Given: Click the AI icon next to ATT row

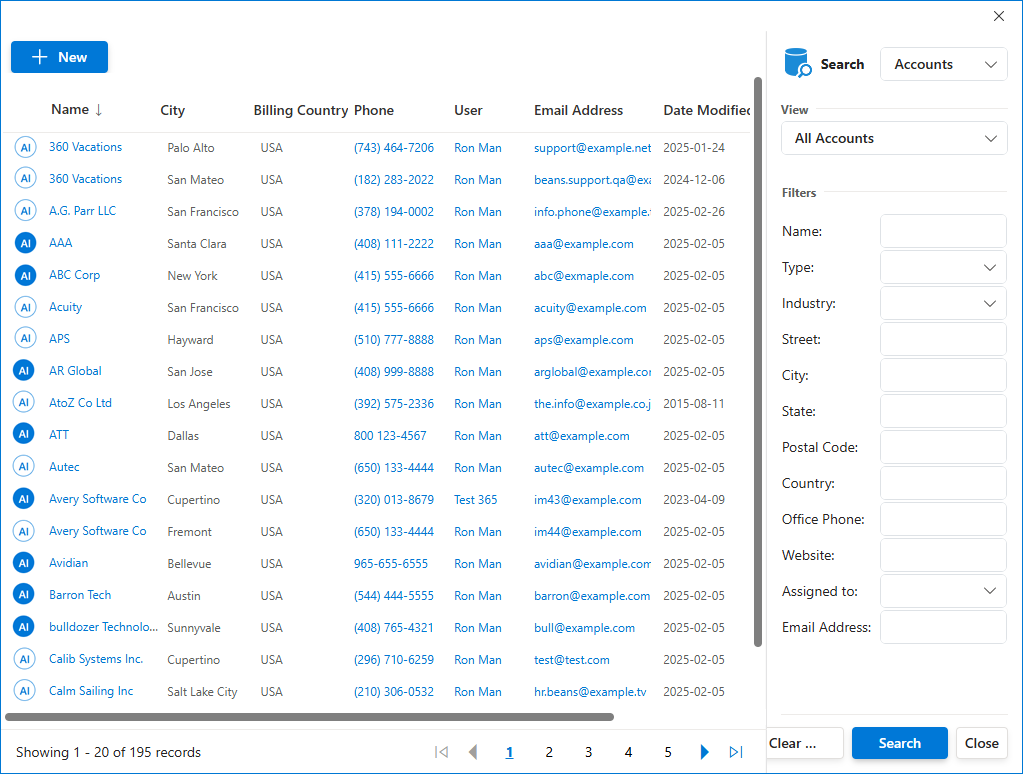Looking at the screenshot, I should coord(26,435).
